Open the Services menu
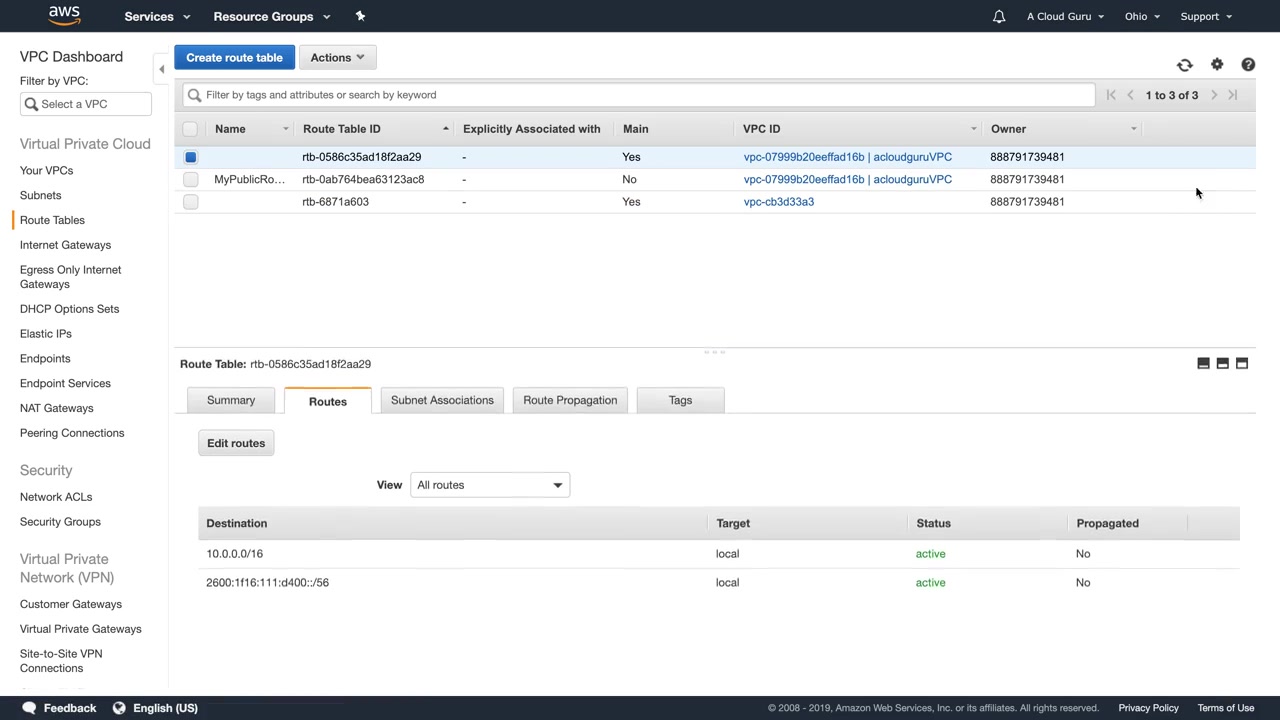This screenshot has height=720, width=1280. [156, 16]
